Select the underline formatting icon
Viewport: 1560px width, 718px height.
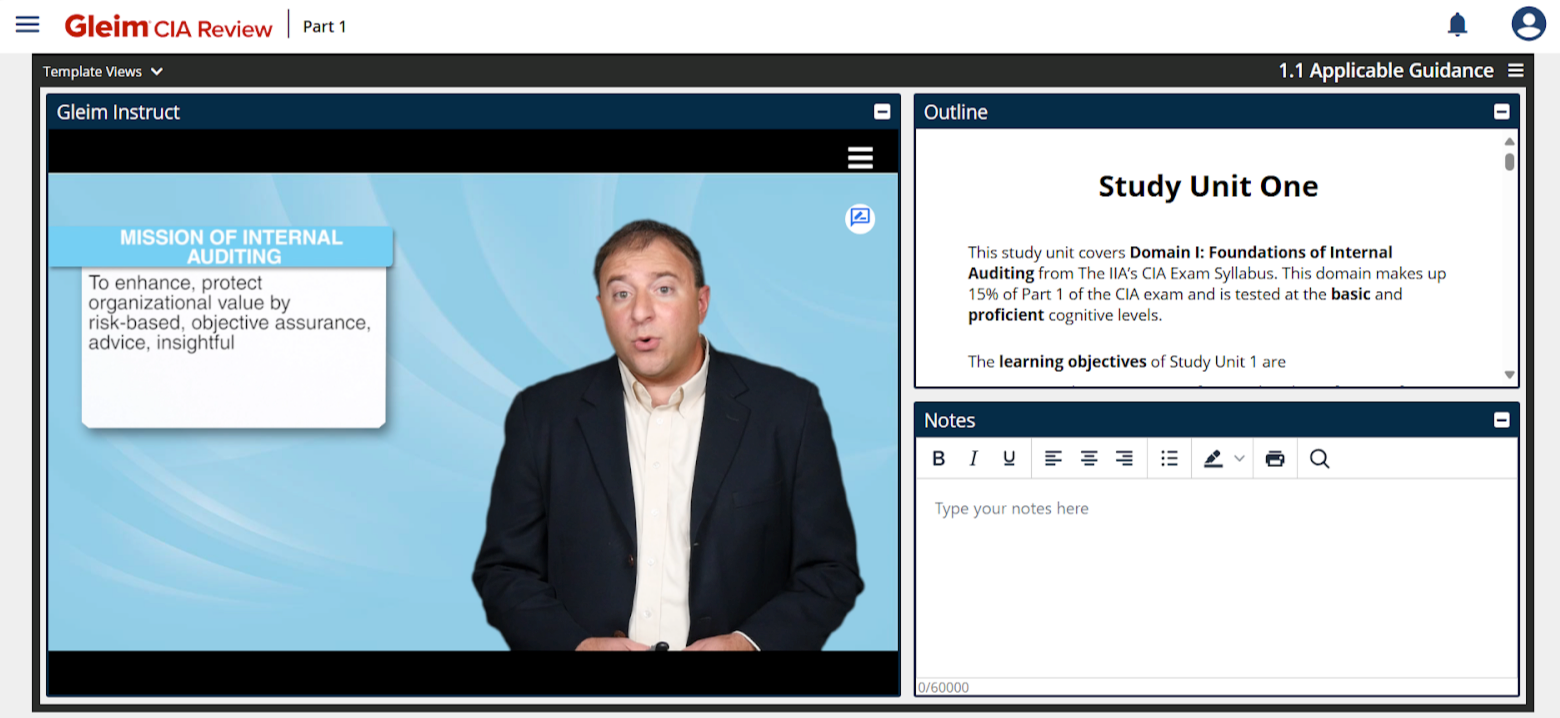pos(1008,458)
